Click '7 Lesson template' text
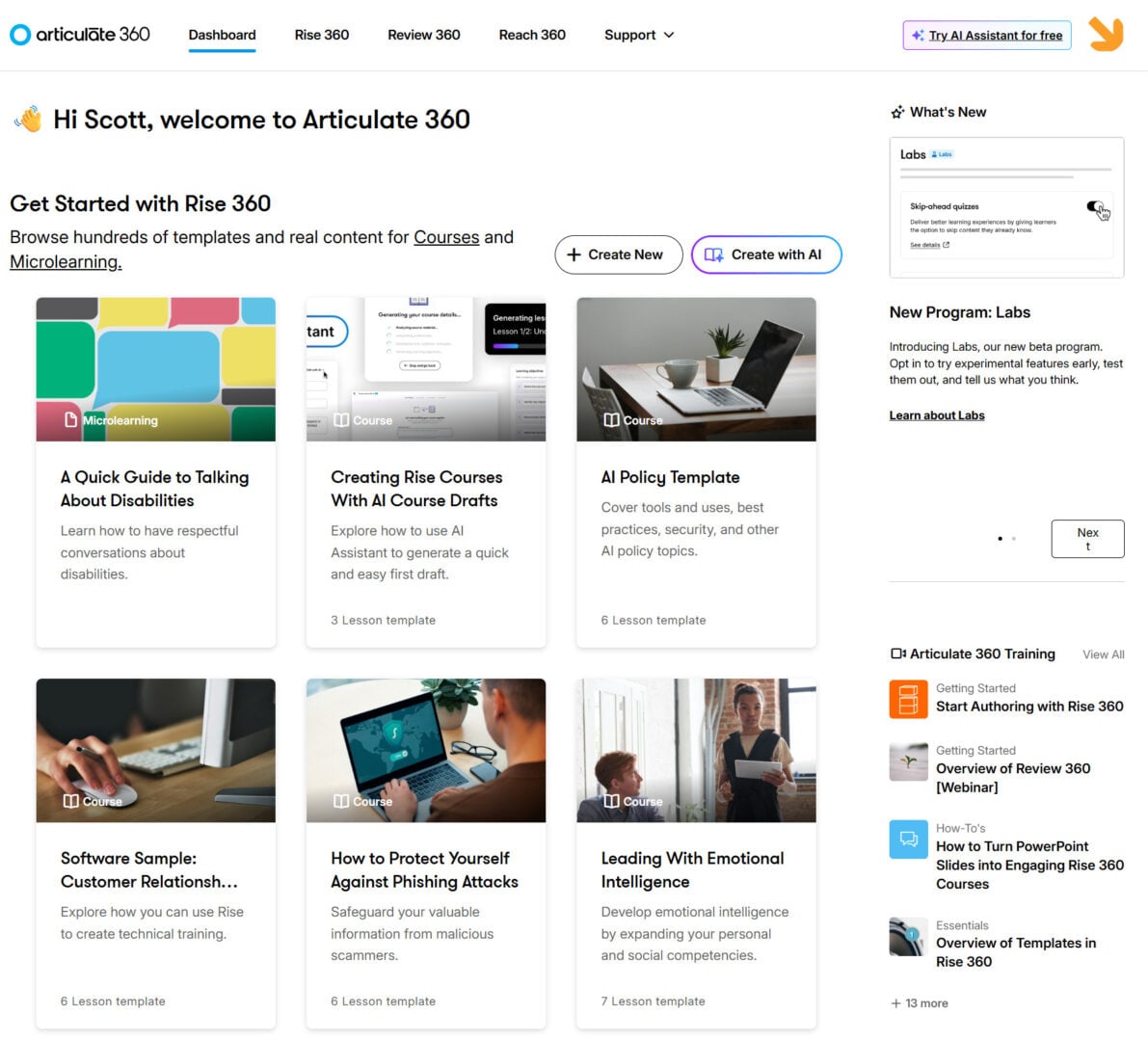 (x=654, y=1001)
